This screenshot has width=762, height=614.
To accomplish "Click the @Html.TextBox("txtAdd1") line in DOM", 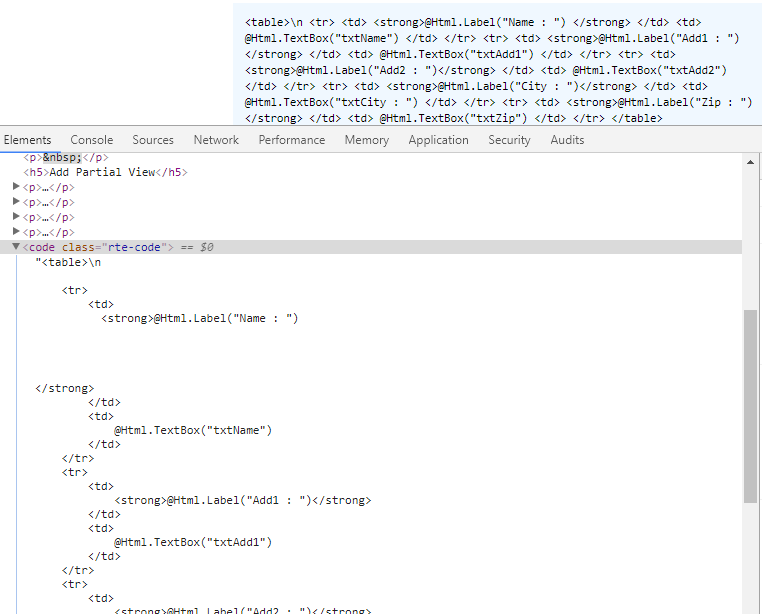I will point(193,542).
